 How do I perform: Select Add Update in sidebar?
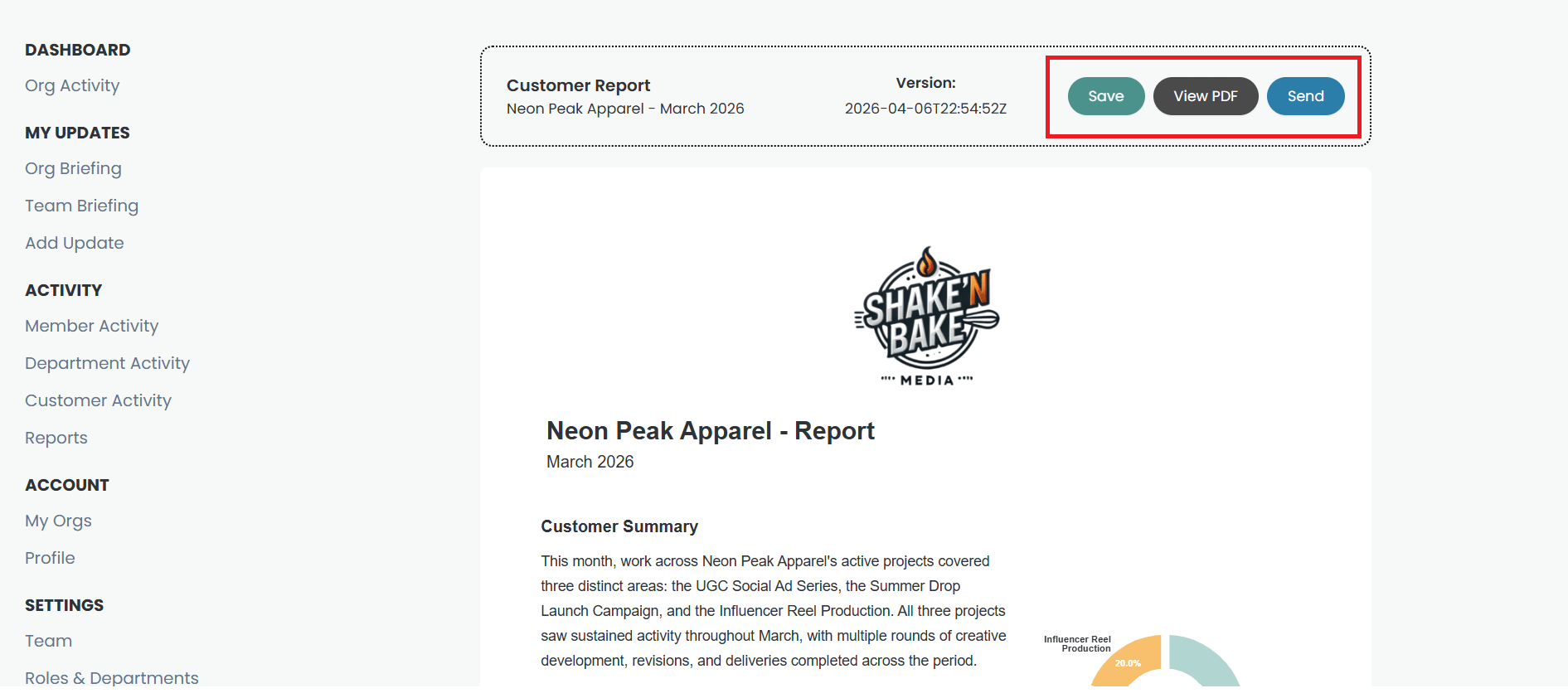click(75, 243)
